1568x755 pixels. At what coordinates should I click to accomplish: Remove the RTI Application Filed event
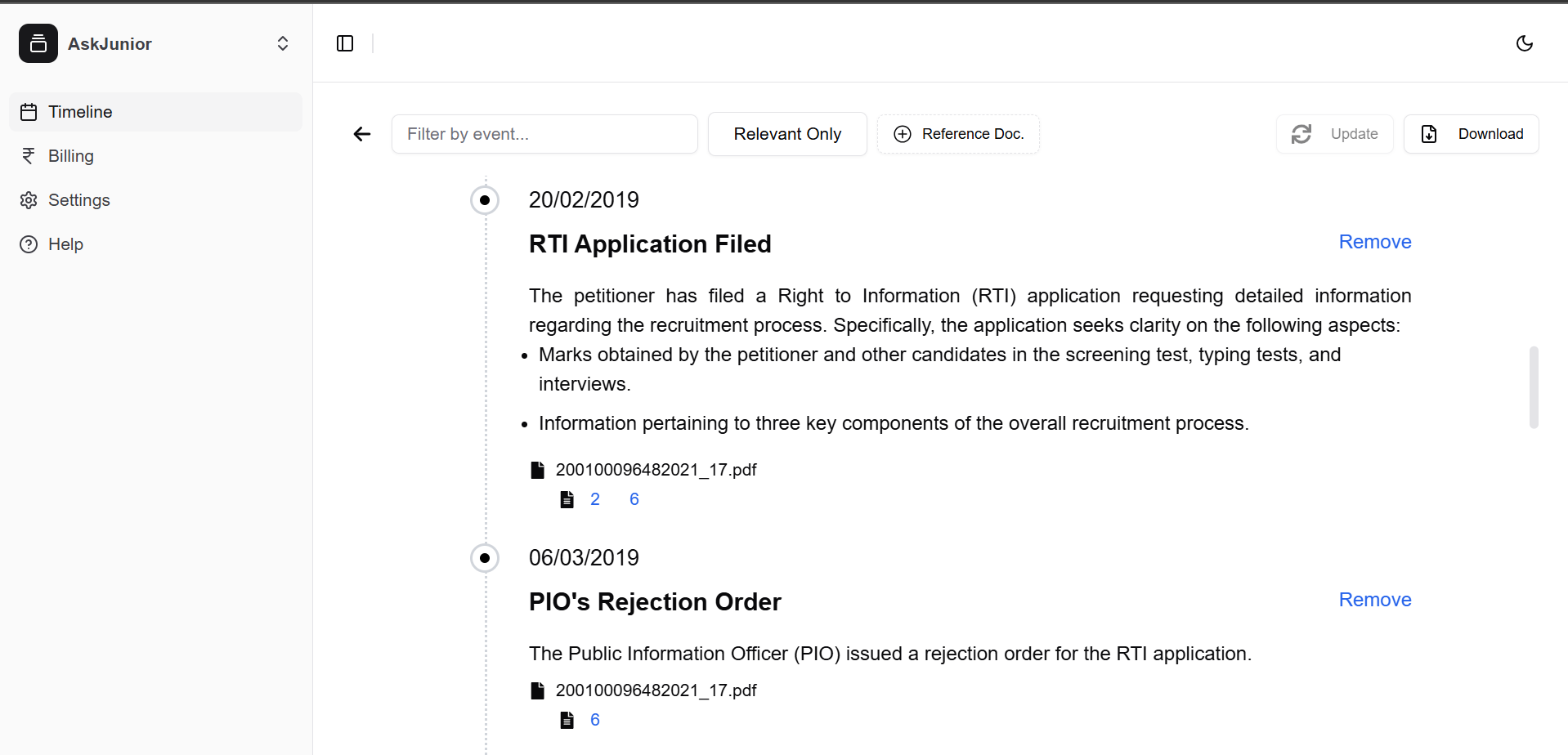click(1374, 242)
